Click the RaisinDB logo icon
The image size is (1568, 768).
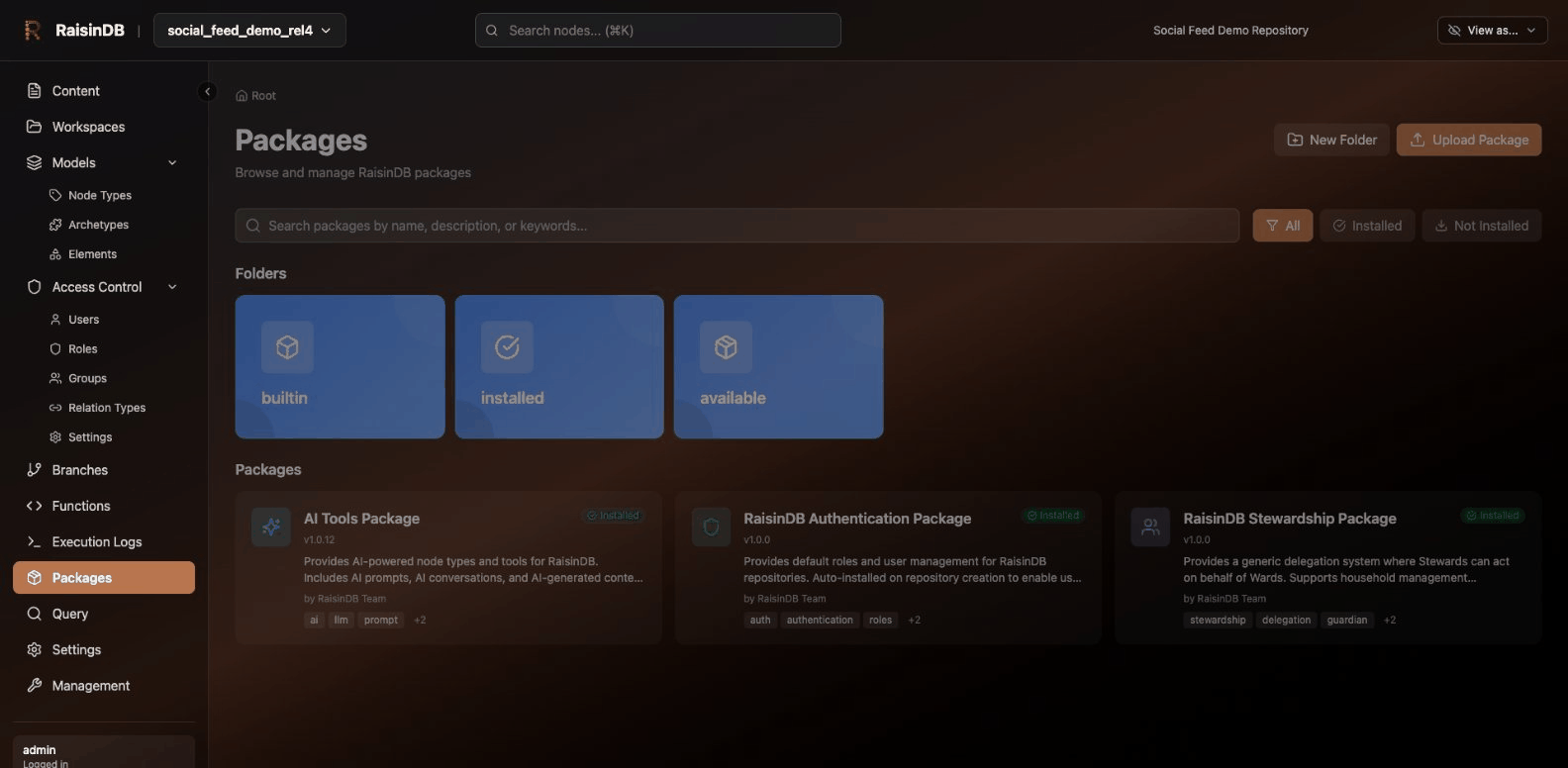pyautogui.click(x=33, y=31)
